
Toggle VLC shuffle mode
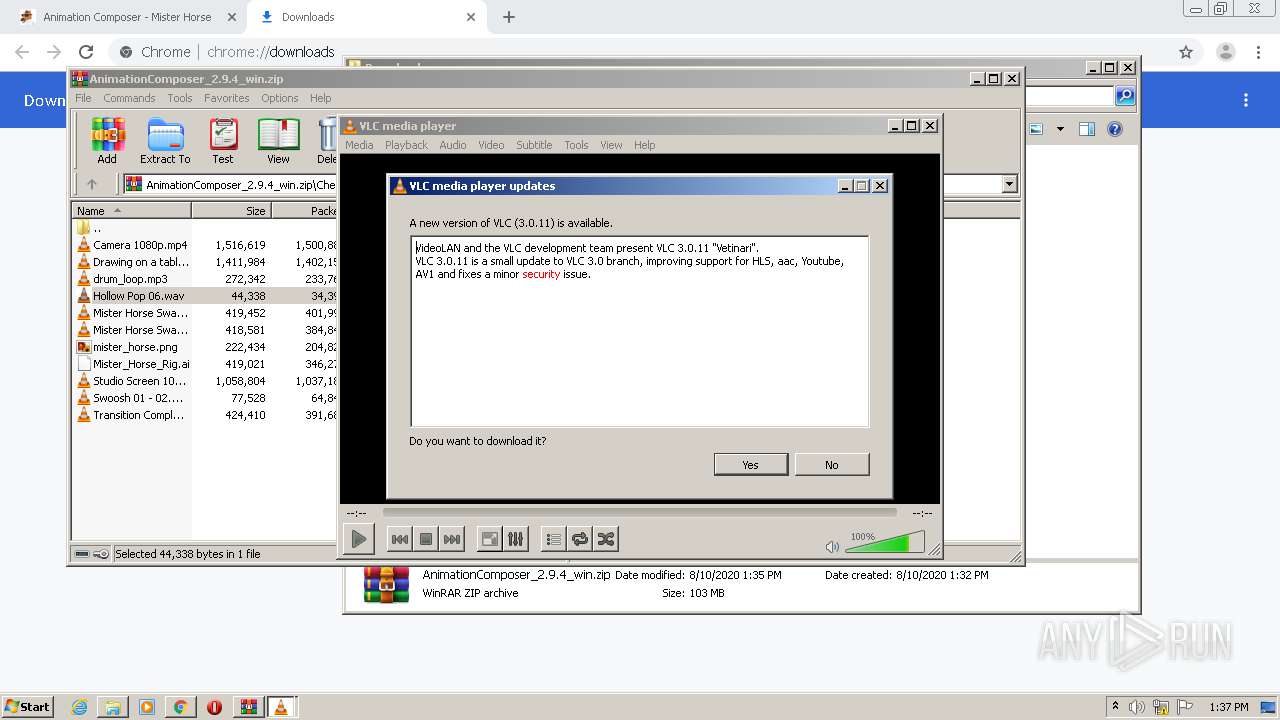click(606, 539)
